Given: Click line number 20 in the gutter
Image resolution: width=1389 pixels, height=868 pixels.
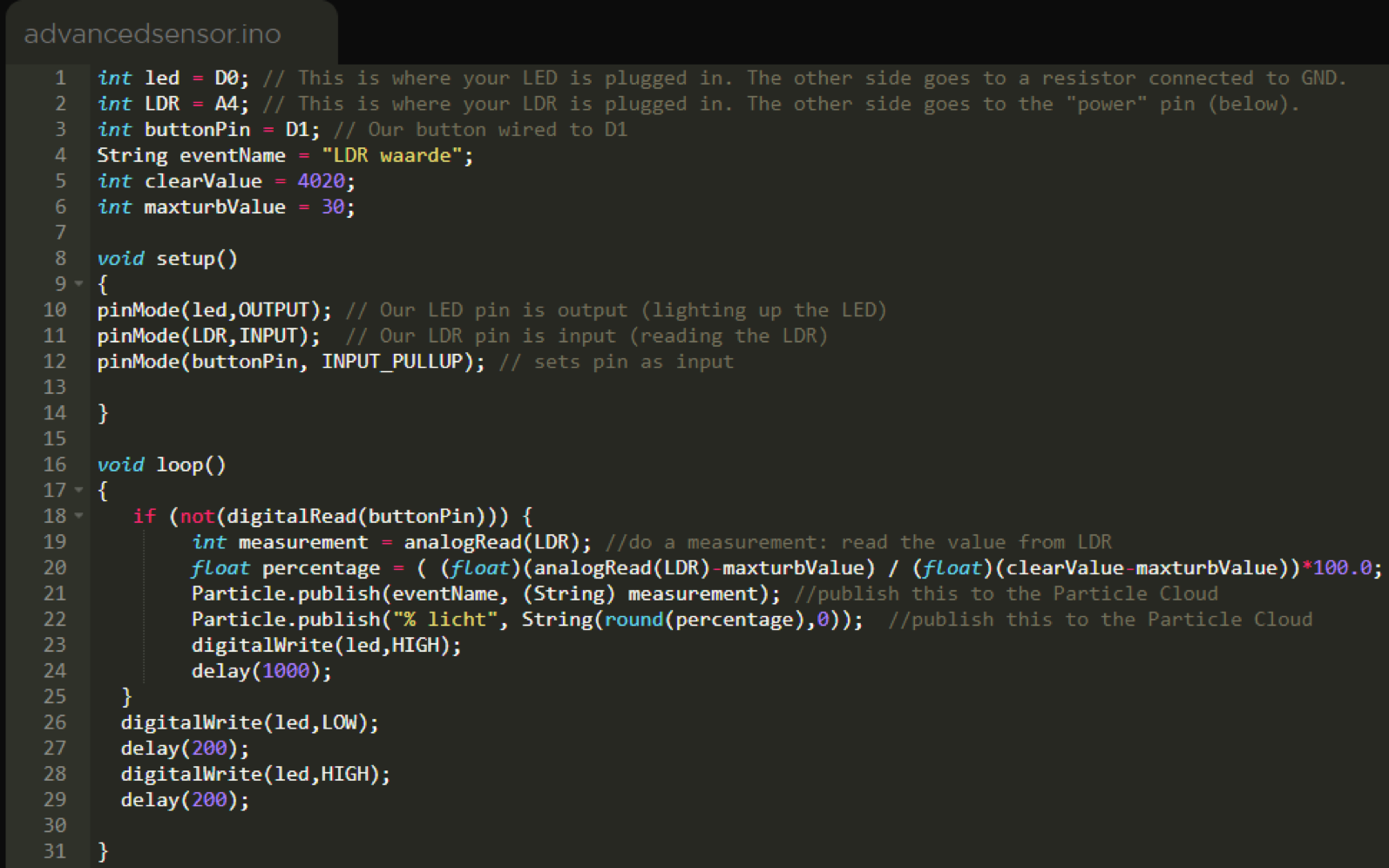Looking at the screenshot, I should [54, 567].
